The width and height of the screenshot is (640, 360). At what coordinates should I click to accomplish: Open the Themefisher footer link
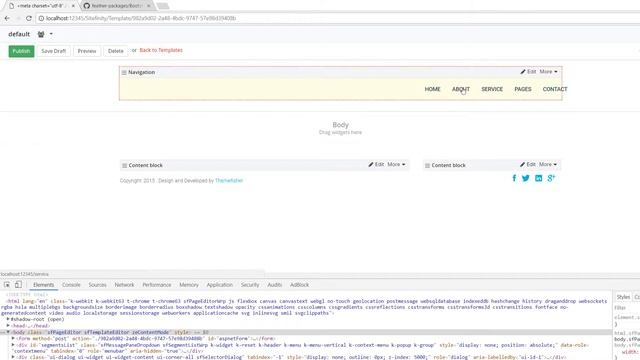(x=229, y=180)
